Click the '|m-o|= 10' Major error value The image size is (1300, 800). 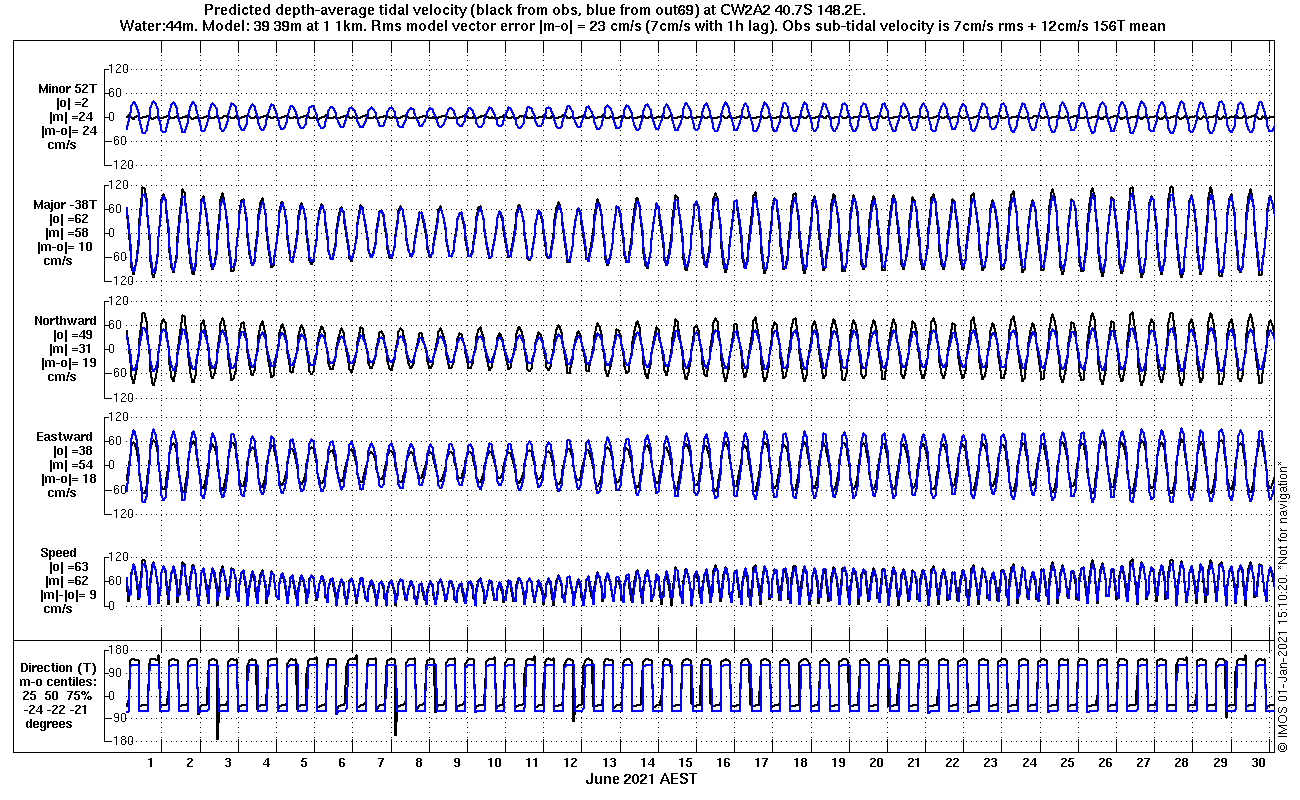click(x=69, y=246)
